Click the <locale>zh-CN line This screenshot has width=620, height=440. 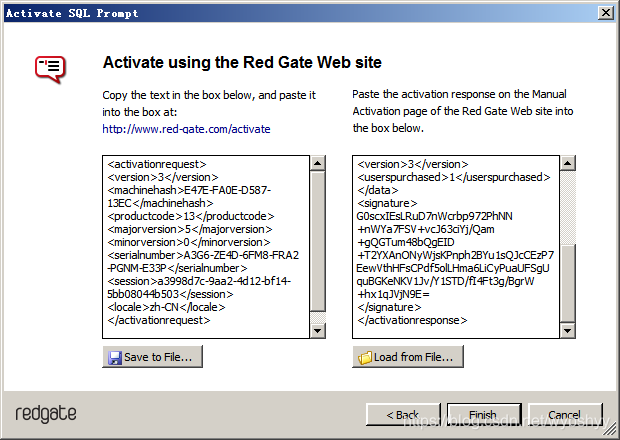(x=166, y=307)
